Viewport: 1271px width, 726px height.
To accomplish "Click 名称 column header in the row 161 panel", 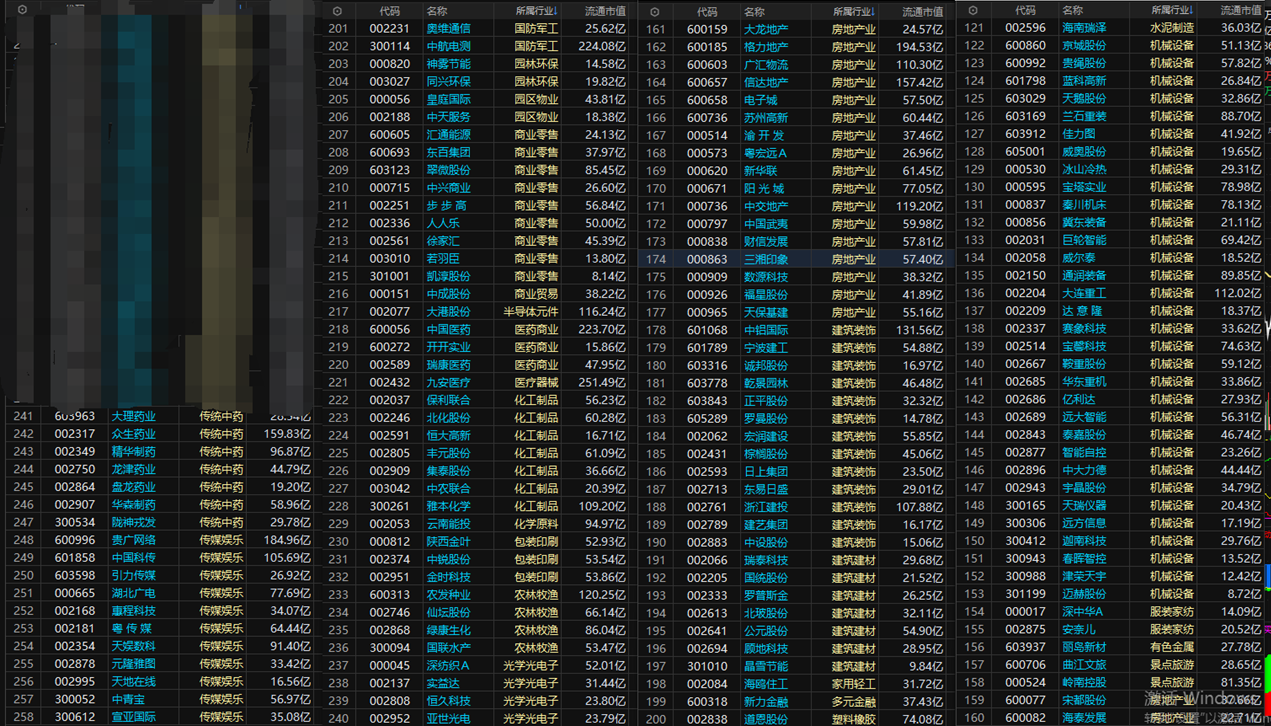I will (x=754, y=12).
